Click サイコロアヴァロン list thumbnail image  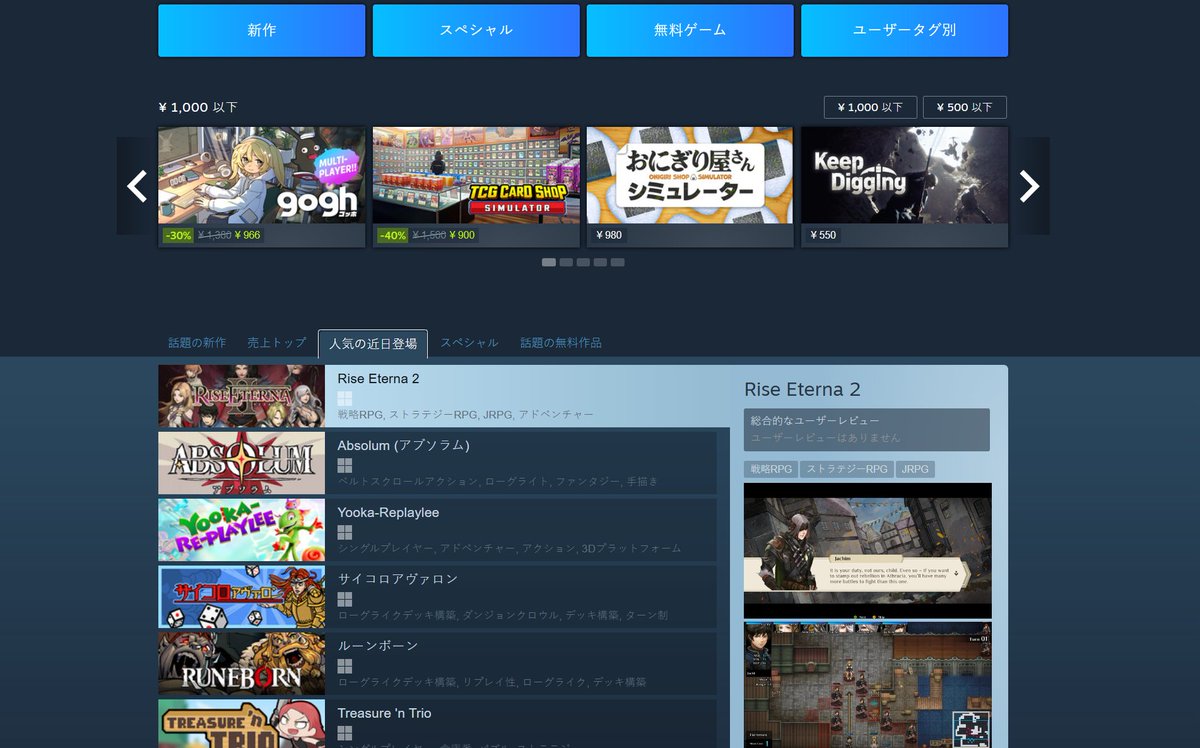click(x=241, y=597)
